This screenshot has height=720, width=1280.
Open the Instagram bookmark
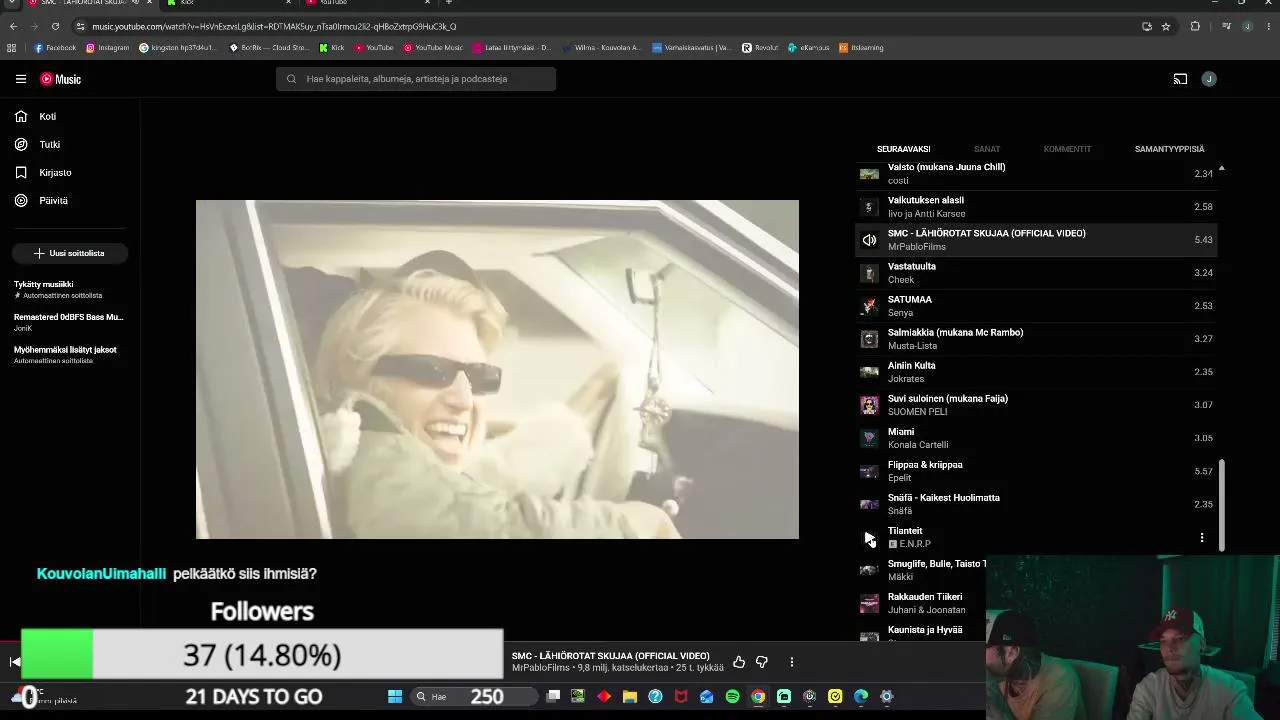click(107, 47)
